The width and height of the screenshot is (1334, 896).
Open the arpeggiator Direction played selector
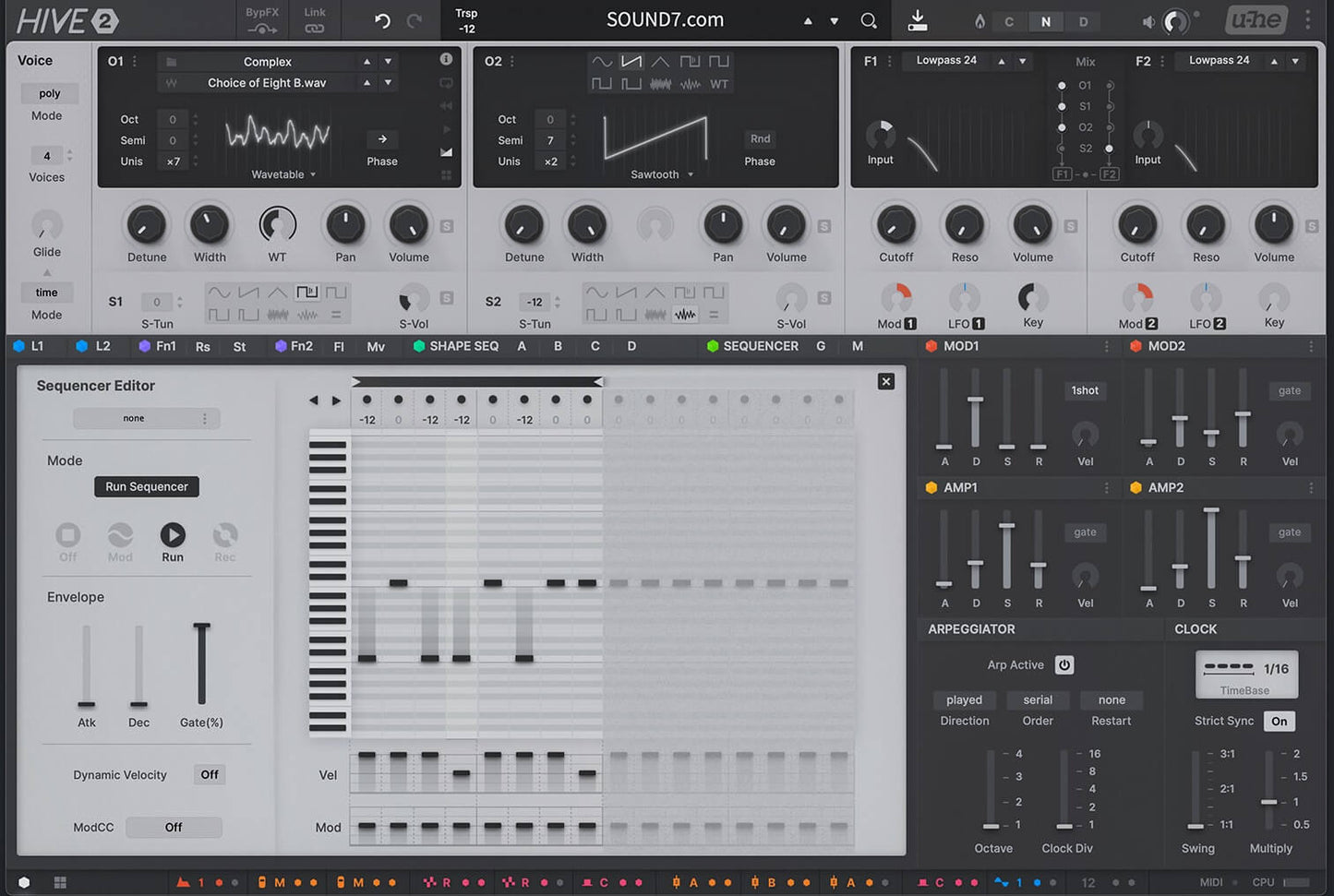pyautogui.click(x=964, y=700)
